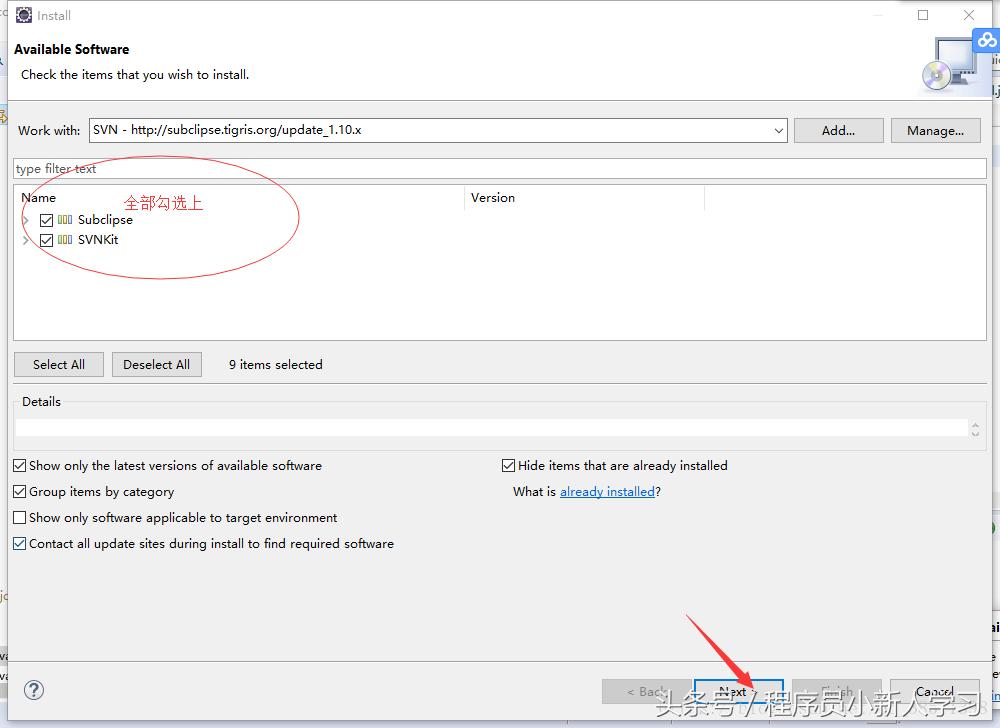The height and width of the screenshot is (728, 1000).
Task: Click the up arrow on Details scroller
Action: pyautogui.click(x=975, y=423)
